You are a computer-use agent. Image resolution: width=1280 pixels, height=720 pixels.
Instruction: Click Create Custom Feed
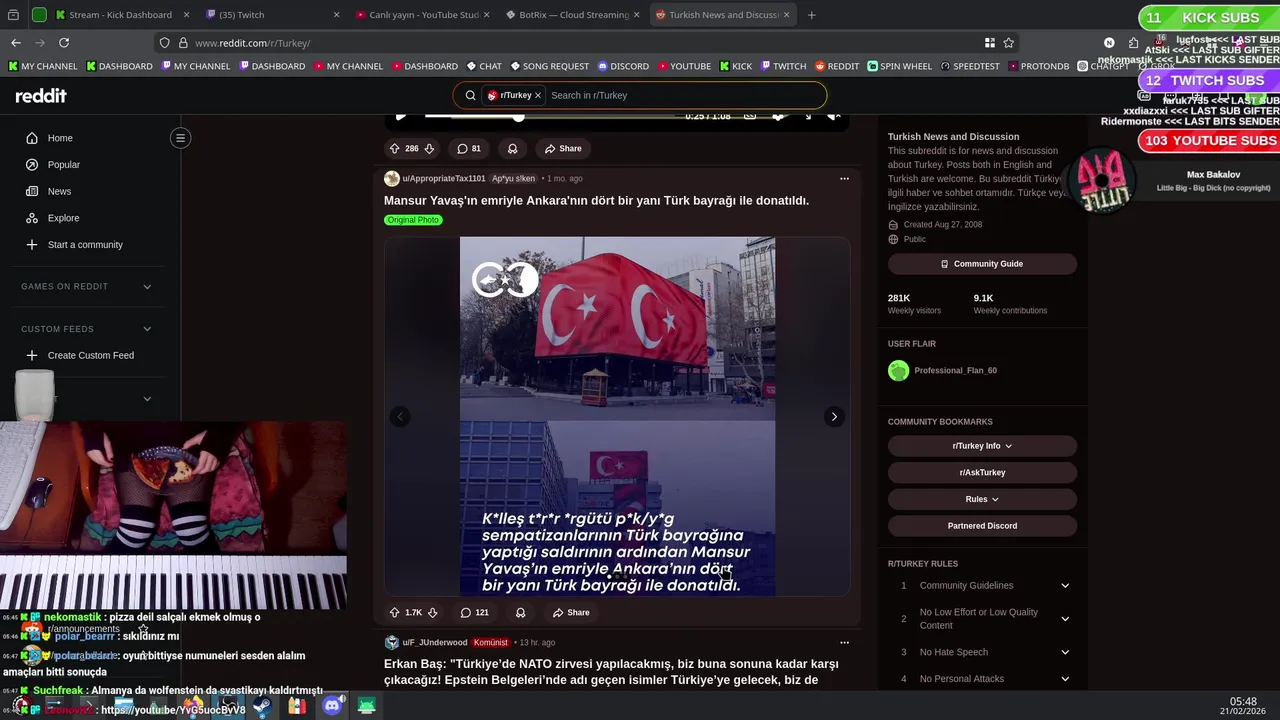pyautogui.click(x=90, y=355)
